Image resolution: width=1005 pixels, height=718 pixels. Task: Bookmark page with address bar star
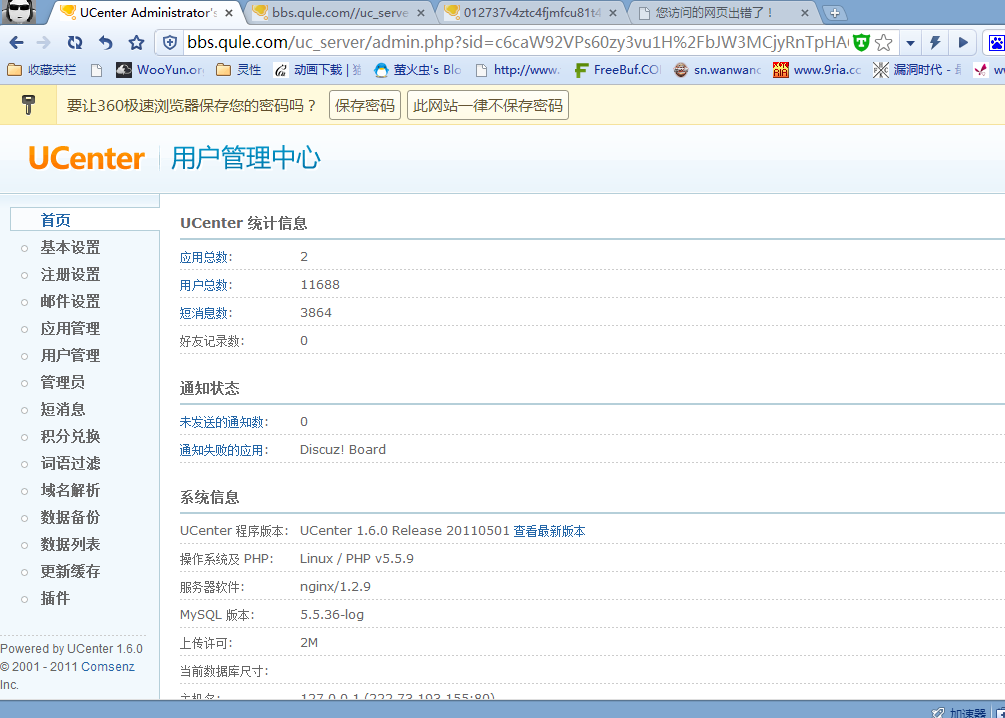tap(883, 43)
